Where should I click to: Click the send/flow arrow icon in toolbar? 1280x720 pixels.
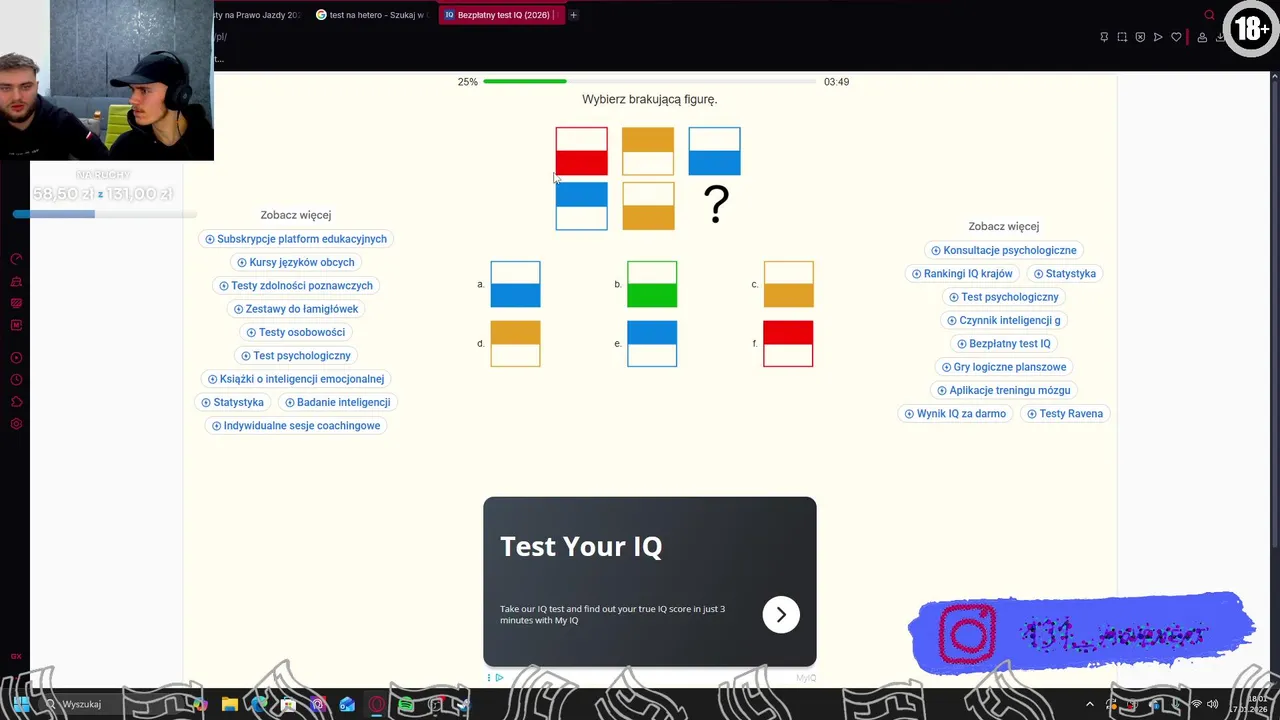[1158, 37]
